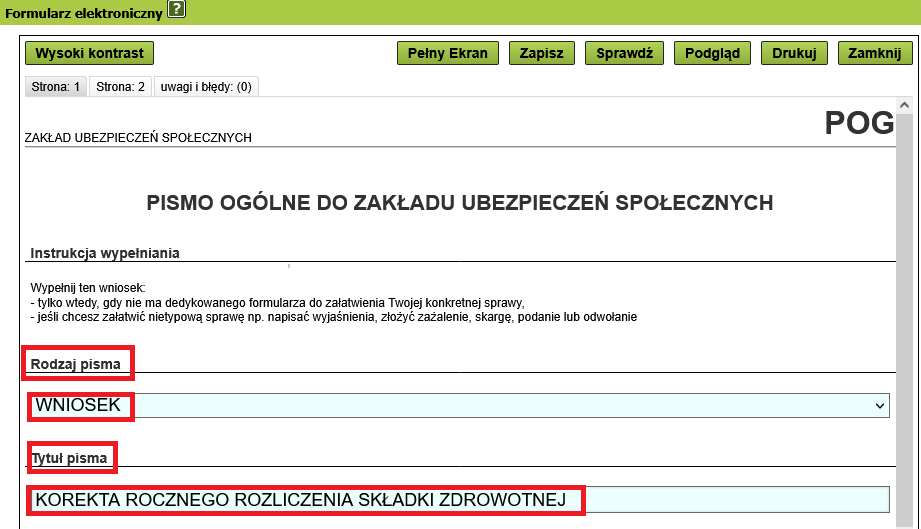921x529 pixels.
Task: Click the line starting '- tylko wtedy, gdy nie ma dedykowanego'
Action: pyautogui.click(x=277, y=303)
